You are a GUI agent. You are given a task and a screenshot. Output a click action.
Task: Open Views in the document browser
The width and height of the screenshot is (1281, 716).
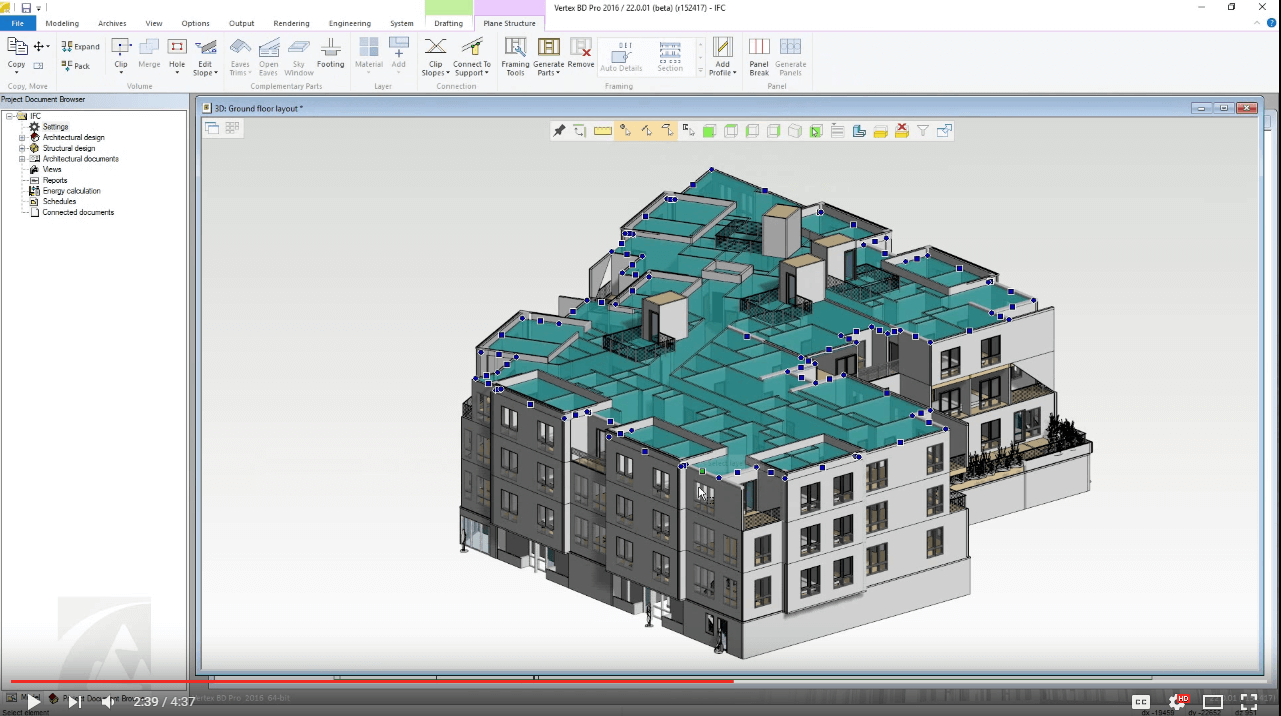[52, 170]
